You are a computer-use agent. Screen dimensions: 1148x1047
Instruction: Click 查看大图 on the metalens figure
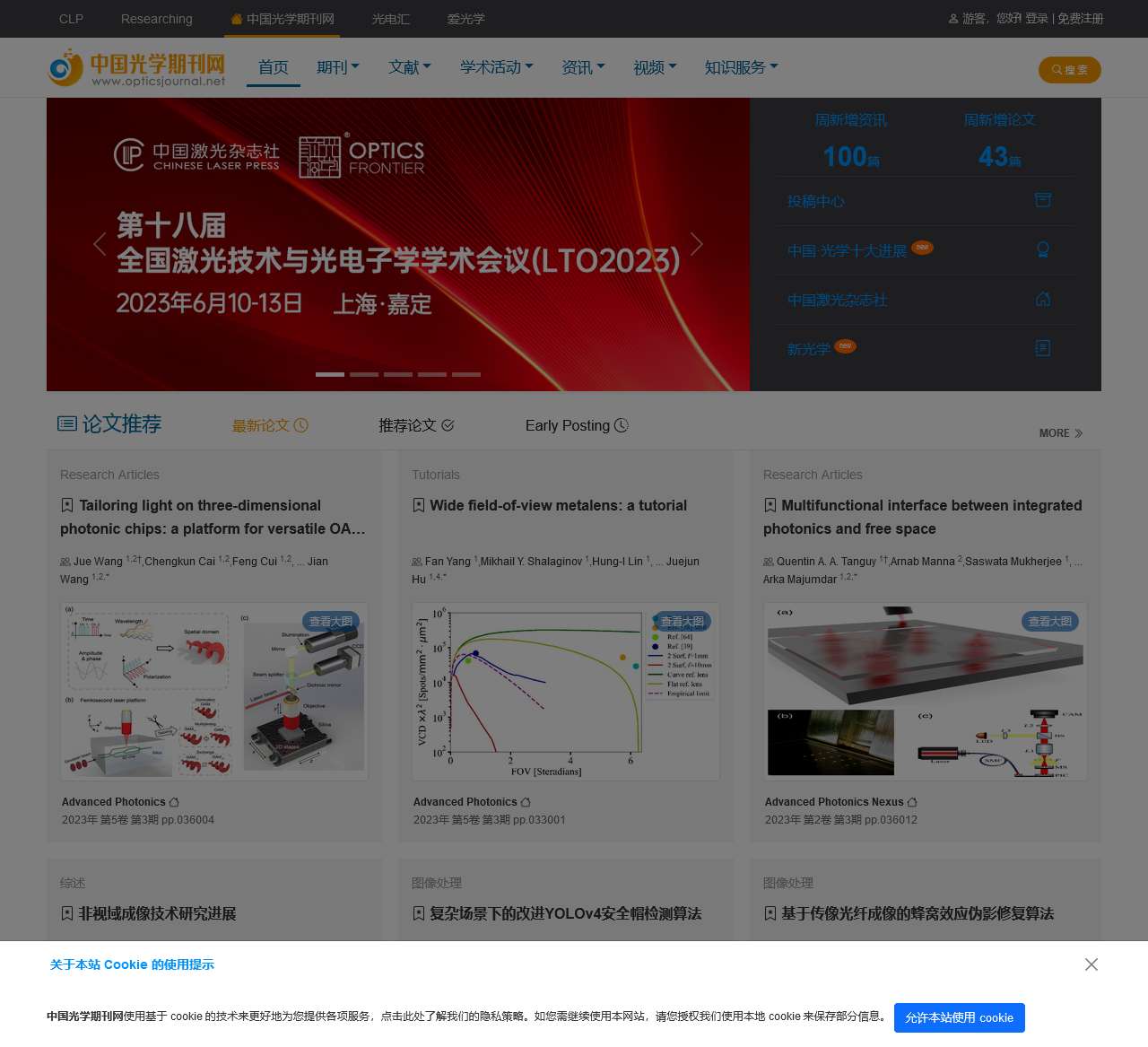coord(682,621)
